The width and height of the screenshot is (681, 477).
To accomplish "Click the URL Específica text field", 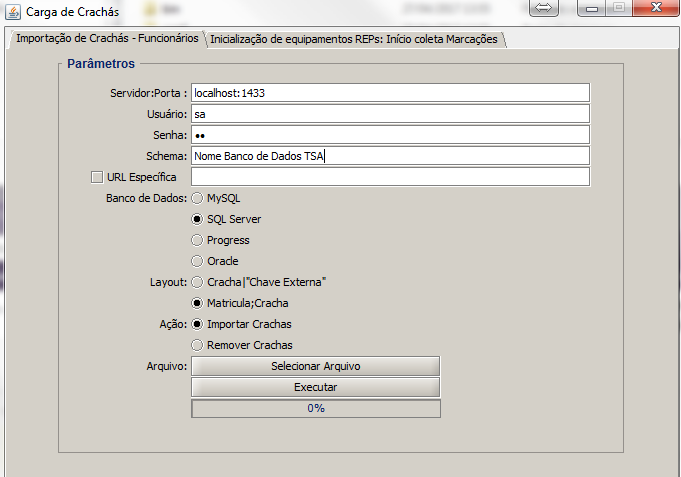I will point(390,177).
